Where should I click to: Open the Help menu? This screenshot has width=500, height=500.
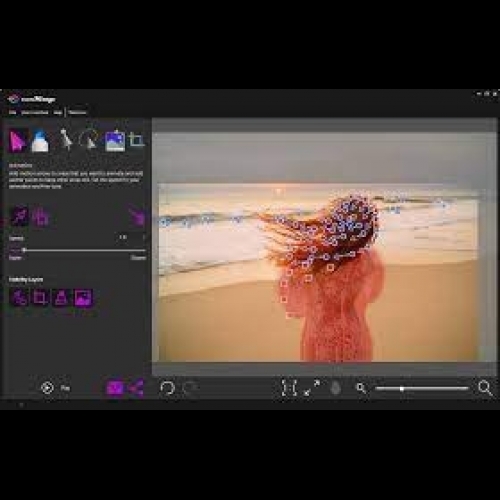[58, 113]
